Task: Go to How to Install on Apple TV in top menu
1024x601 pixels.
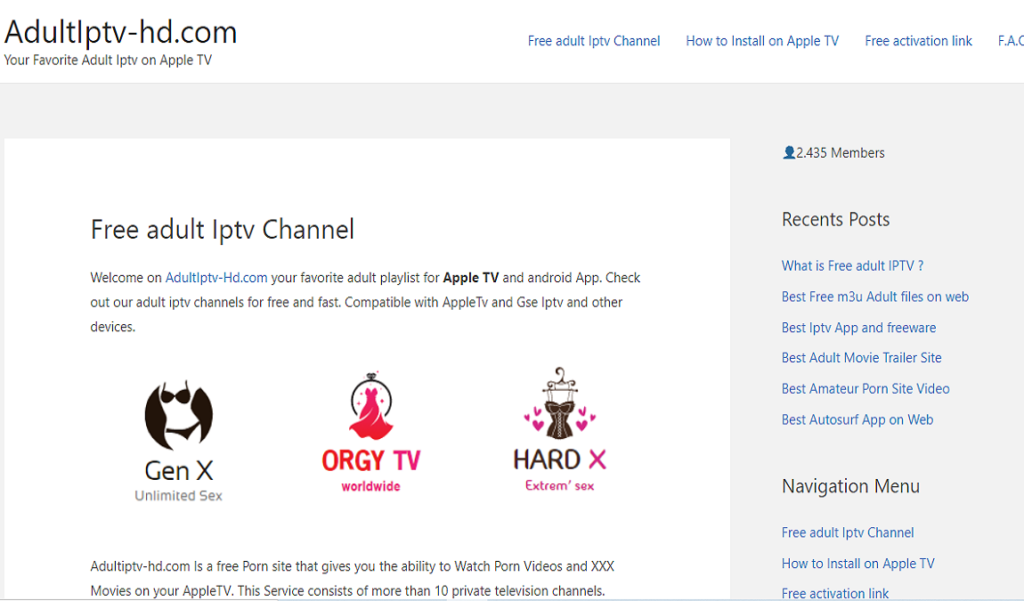Action: [762, 41]
